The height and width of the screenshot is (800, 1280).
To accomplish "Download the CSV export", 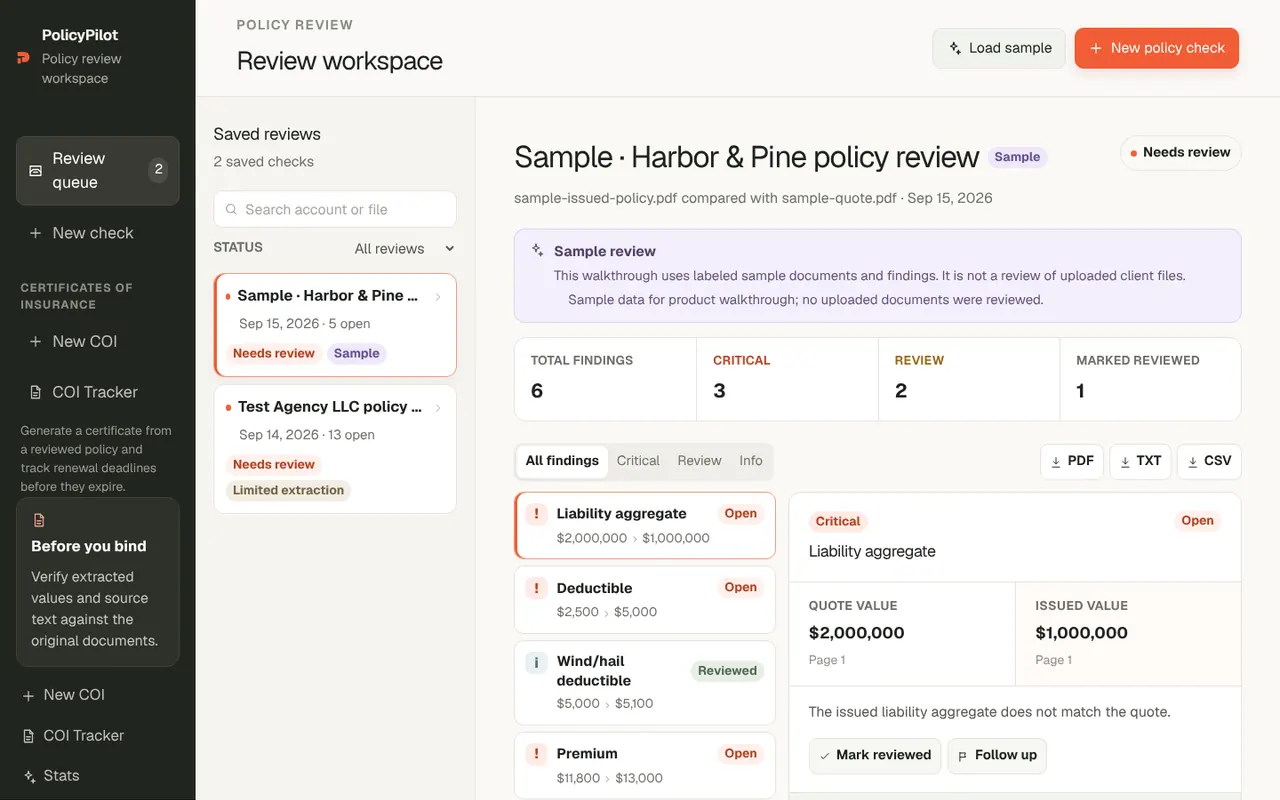I will point(1209,461).
